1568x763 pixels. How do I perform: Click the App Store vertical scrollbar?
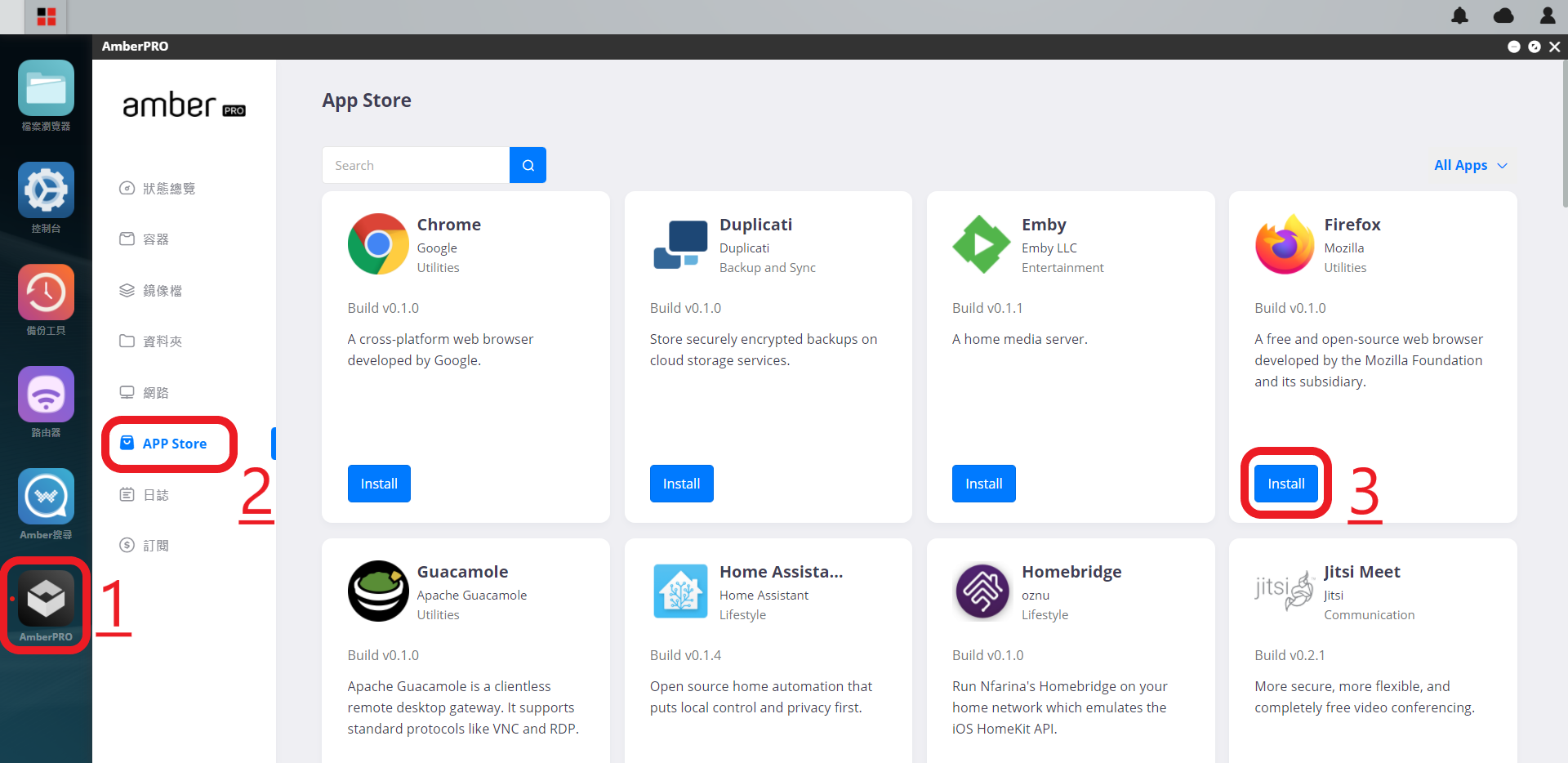(1563, 133)
